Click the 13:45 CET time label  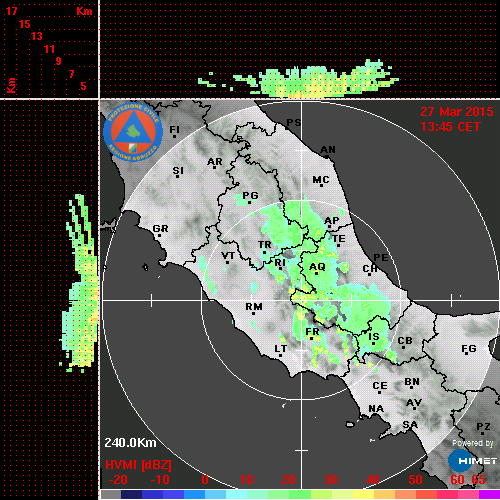pos(450,127)
